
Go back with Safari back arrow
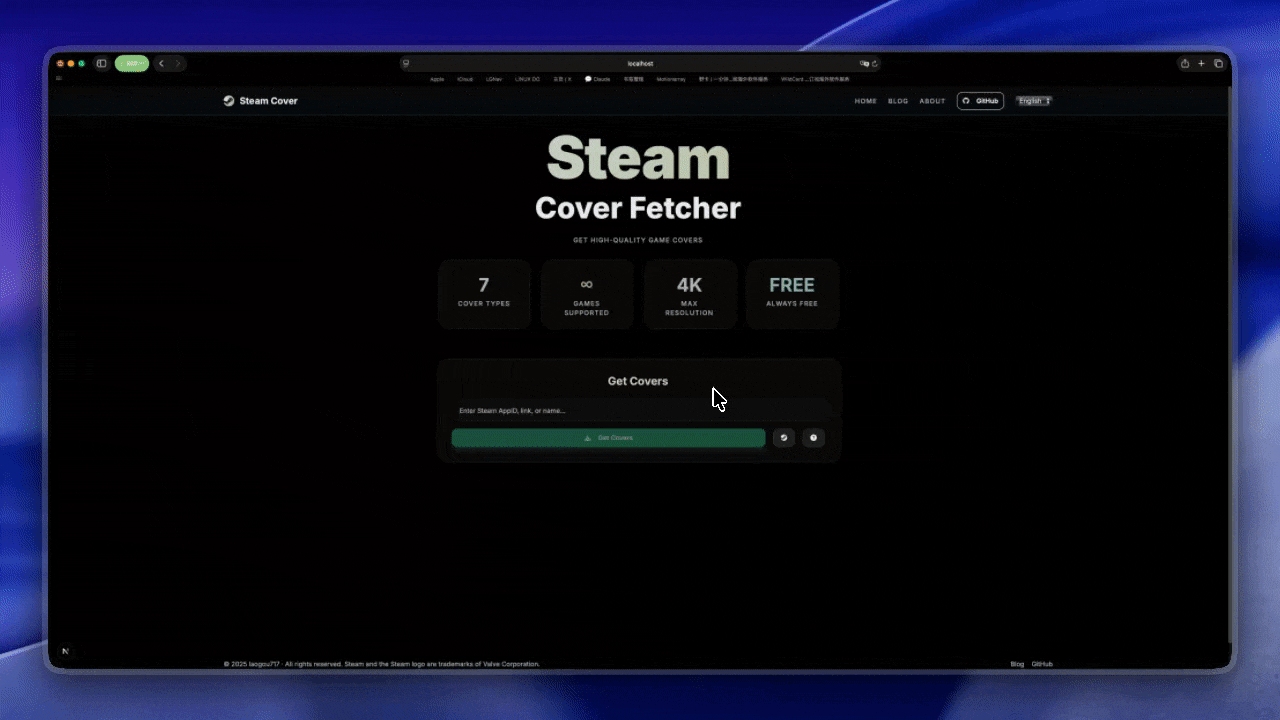[161, 64]
